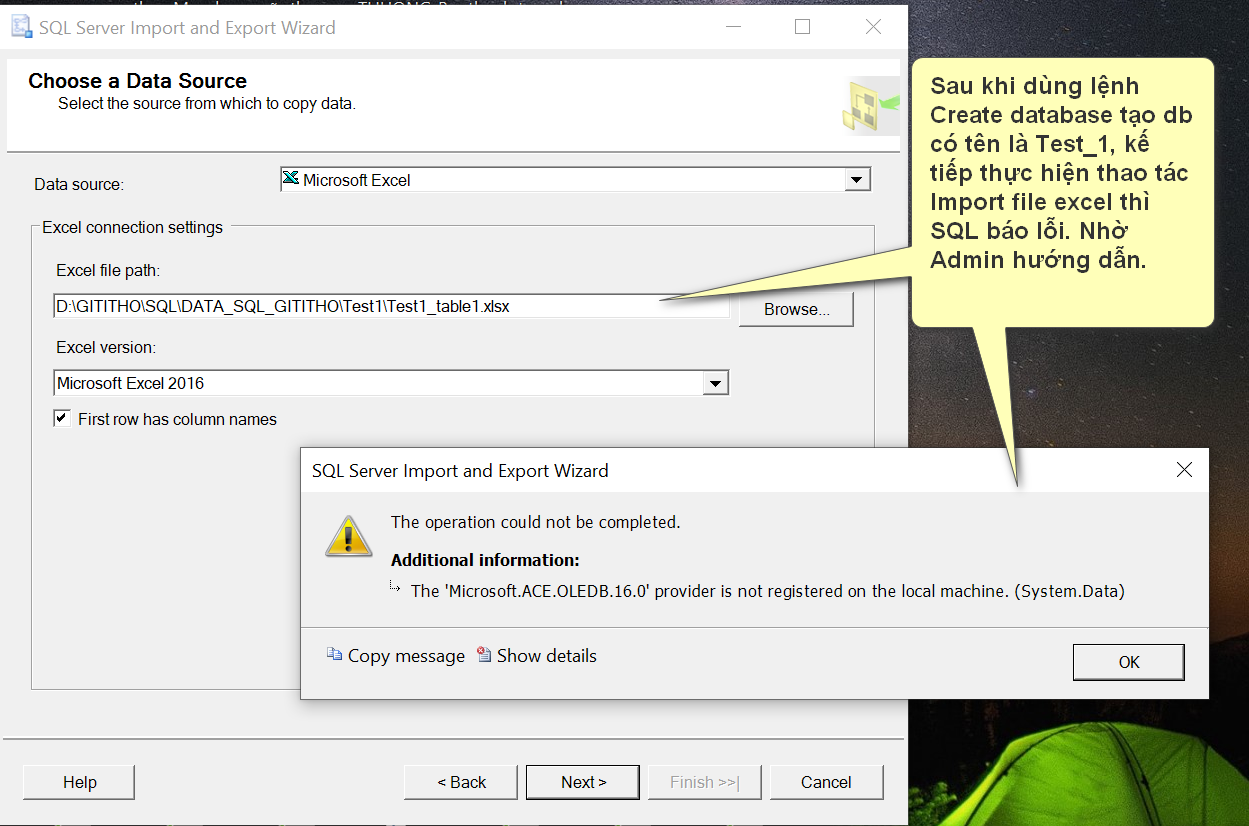
Task: Click the Excel file path field
Action: tap(391, 306)
